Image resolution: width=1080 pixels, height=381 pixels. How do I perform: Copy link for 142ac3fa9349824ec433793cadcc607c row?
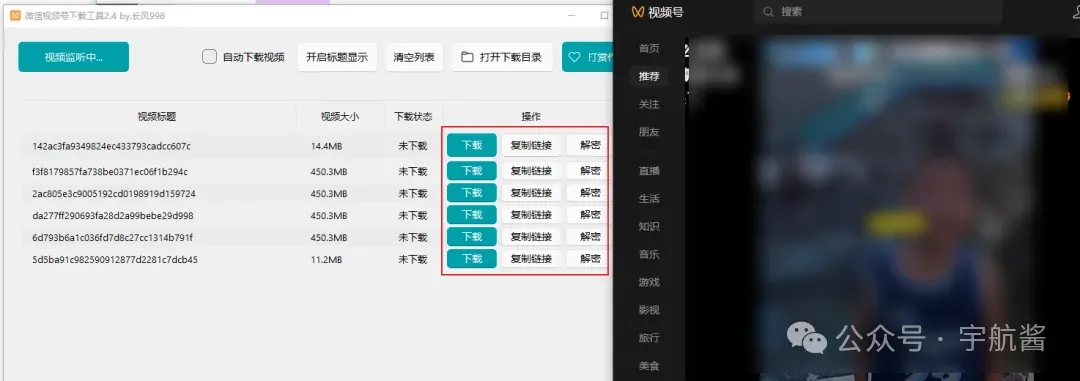pyautogui.click(x=531, y=145)
